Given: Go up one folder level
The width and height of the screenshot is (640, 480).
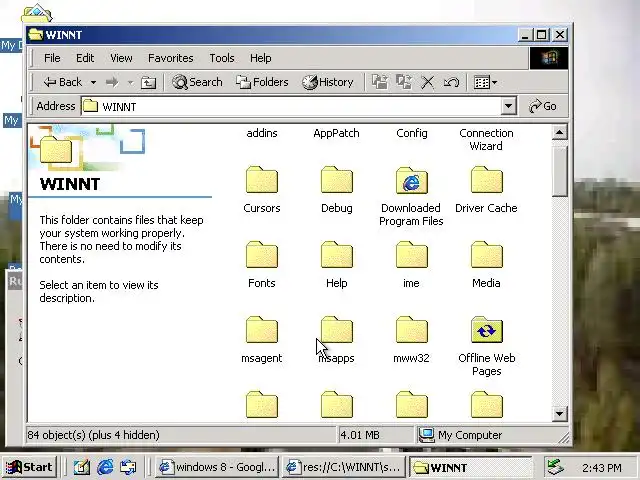Looking at the screenshot, I should pos(148,82).
